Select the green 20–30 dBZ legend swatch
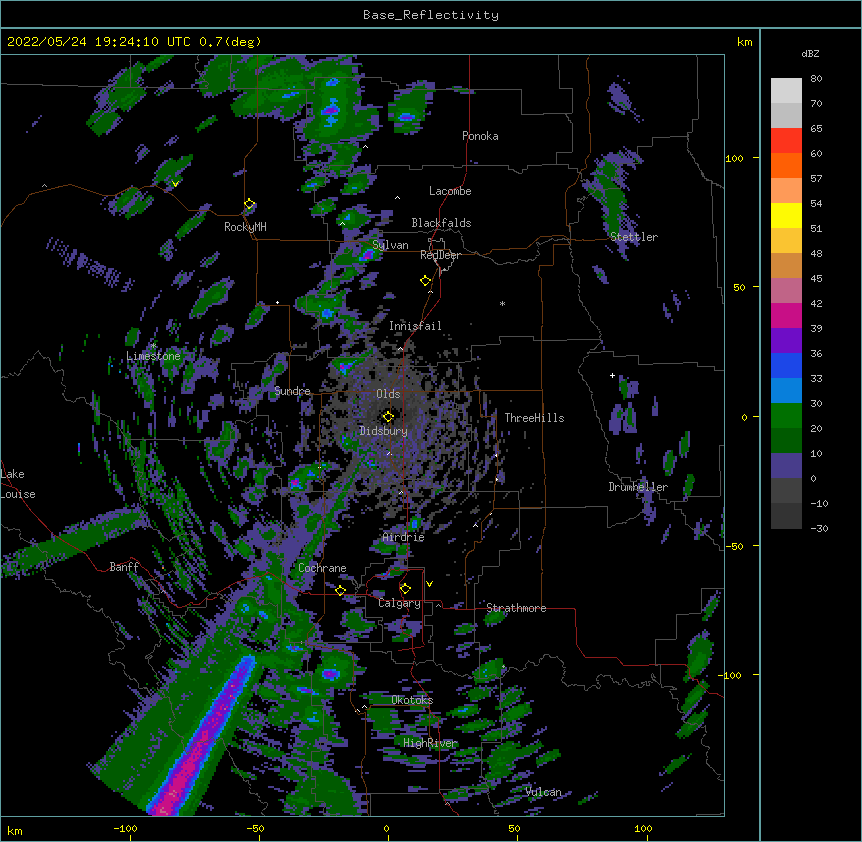Viewport: 862px width, 842px height. tap(786, 416)
